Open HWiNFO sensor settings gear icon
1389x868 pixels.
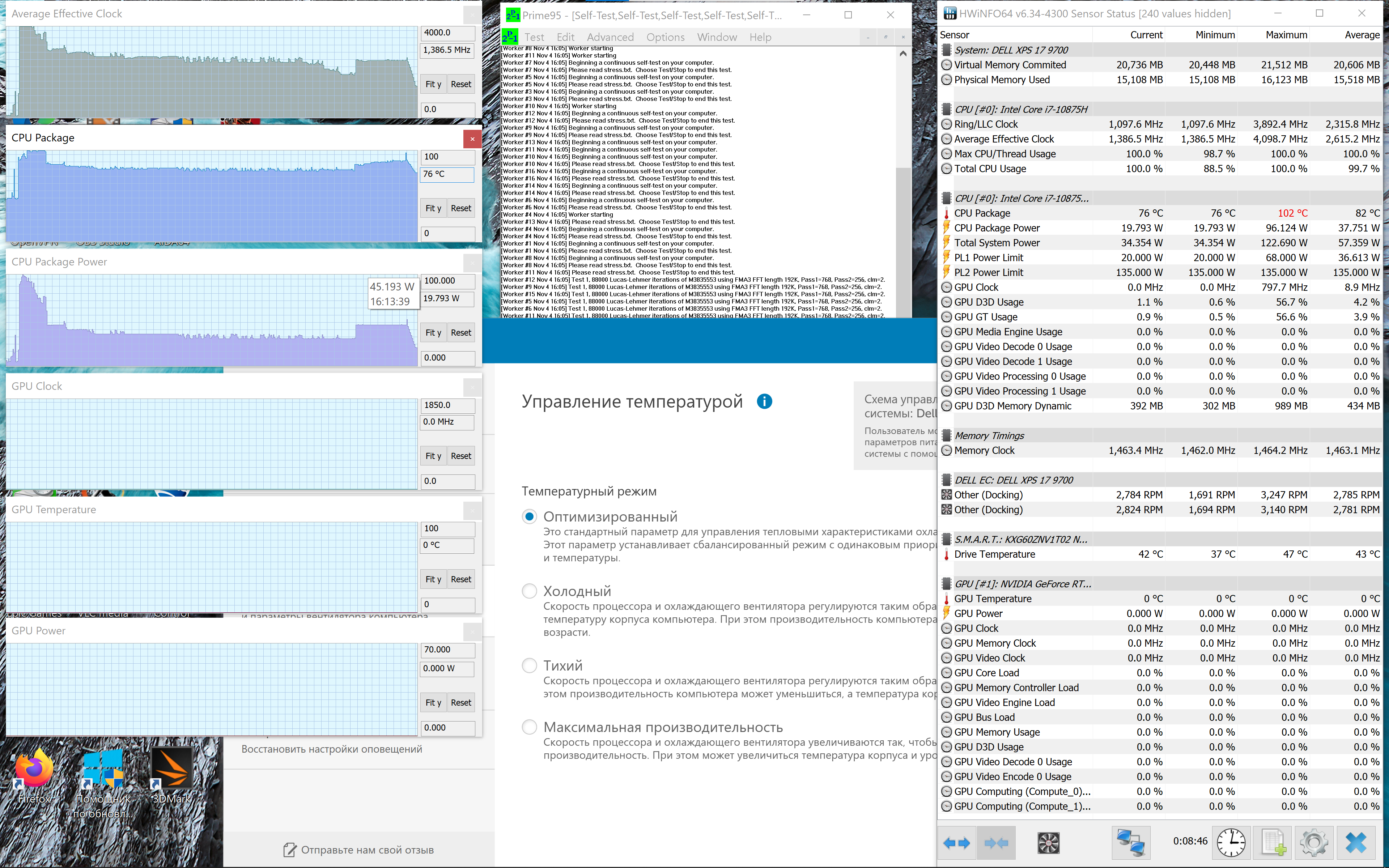1314,843
